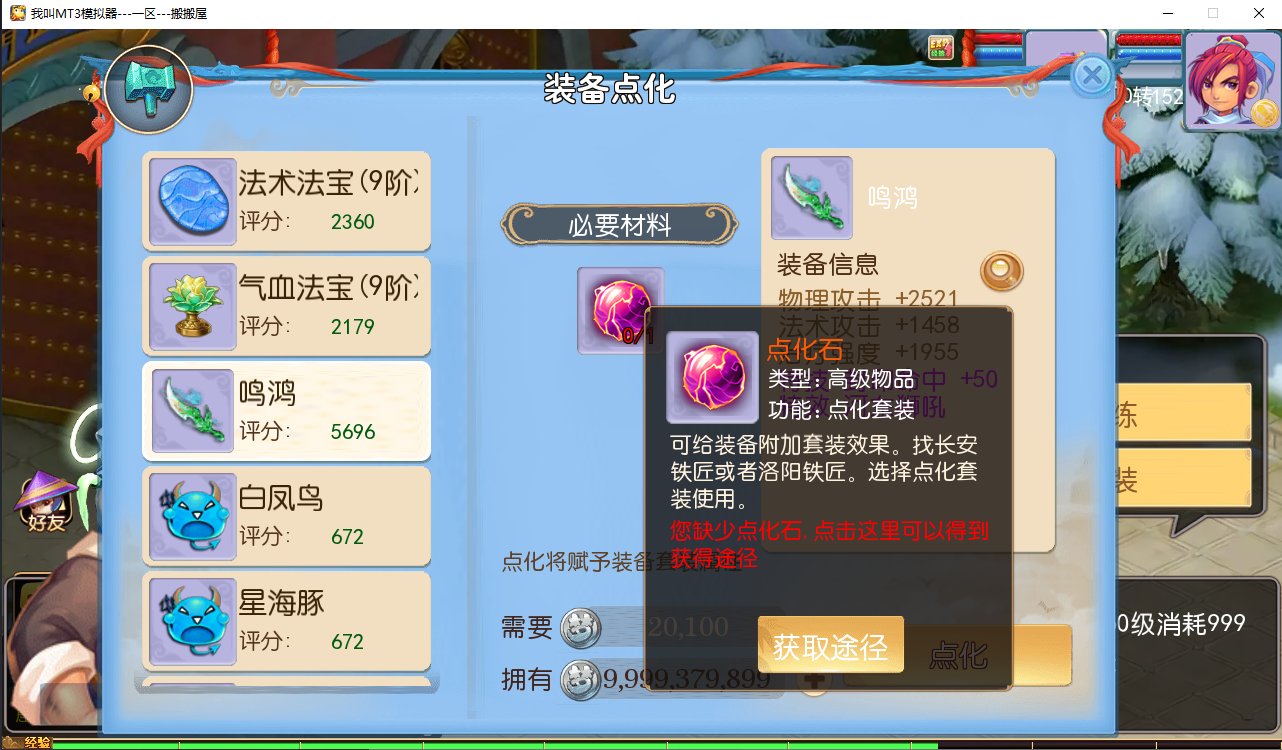Open the player avatar portrait
Viewport: 1282px width, 750px height.
pos(1232,80)
